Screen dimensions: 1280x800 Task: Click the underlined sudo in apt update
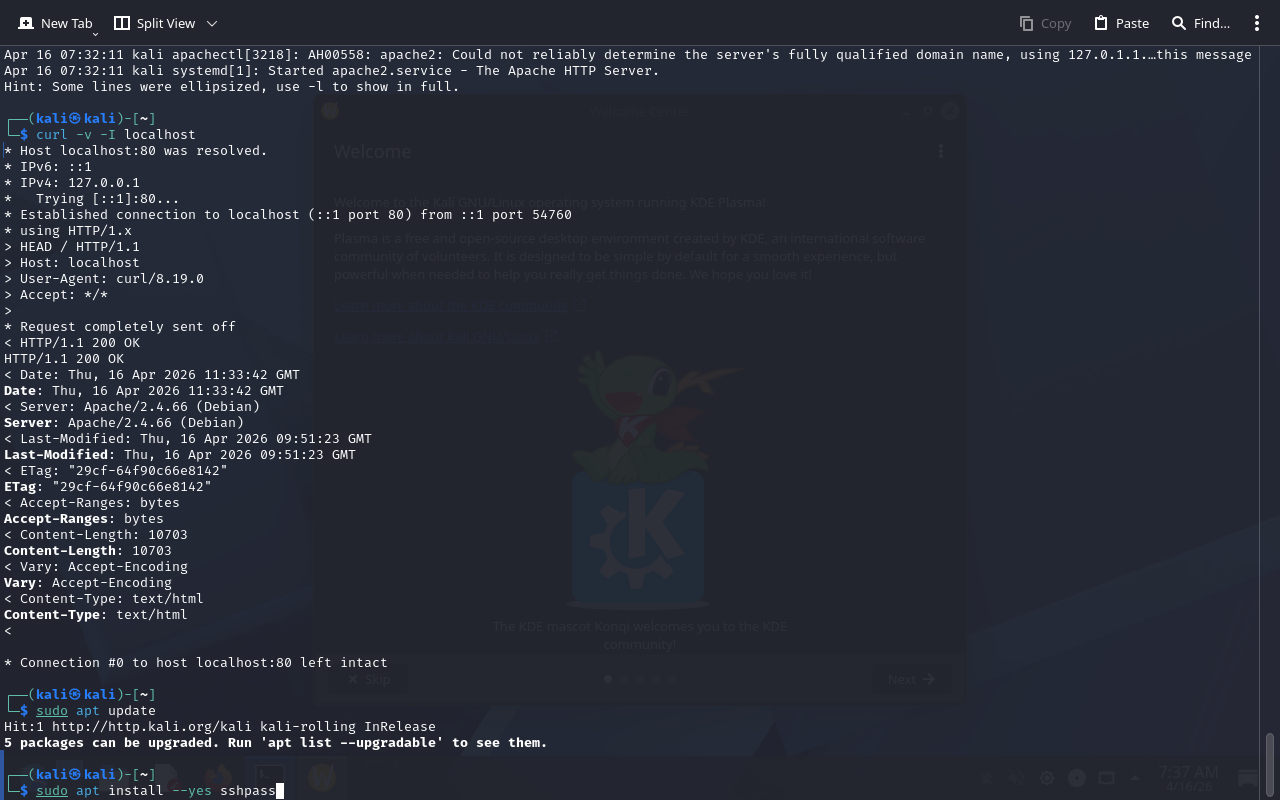coord(52,710)
